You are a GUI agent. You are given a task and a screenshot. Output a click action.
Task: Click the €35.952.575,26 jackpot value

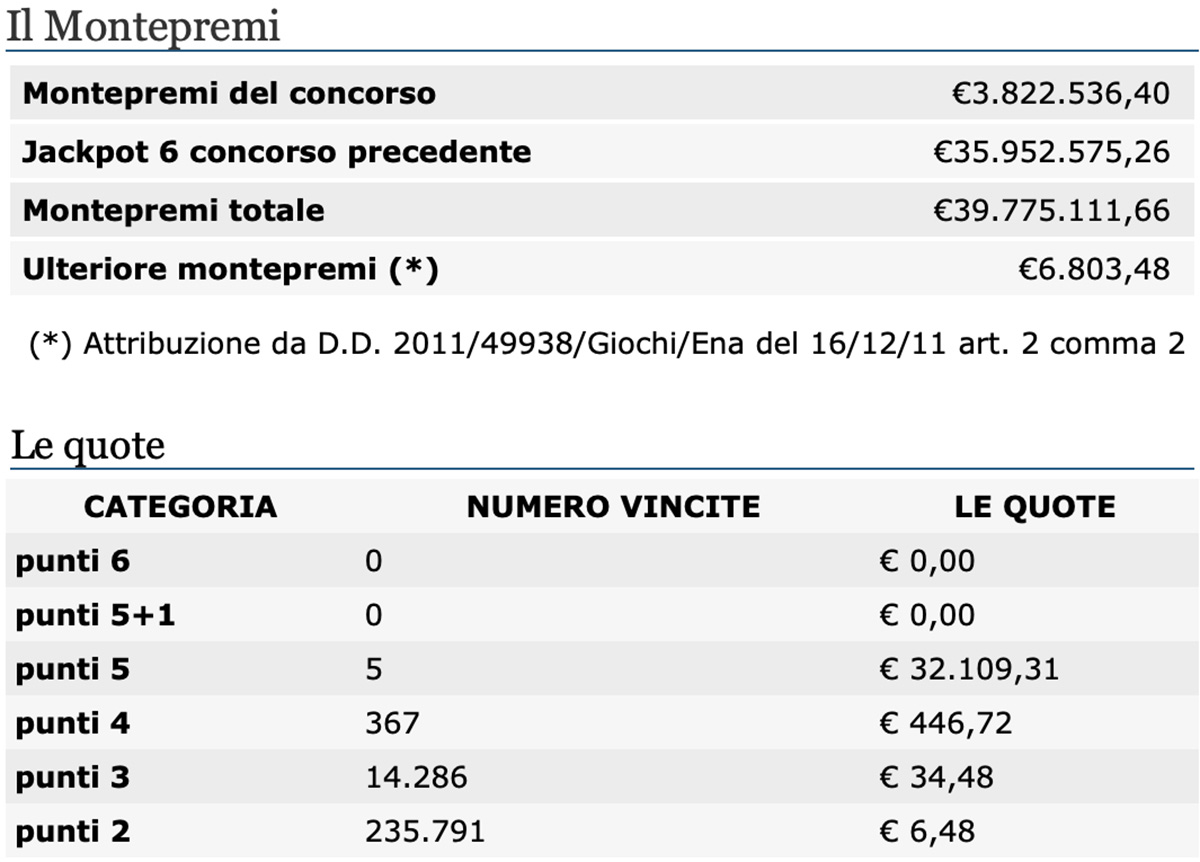(x=1051, y=152)
